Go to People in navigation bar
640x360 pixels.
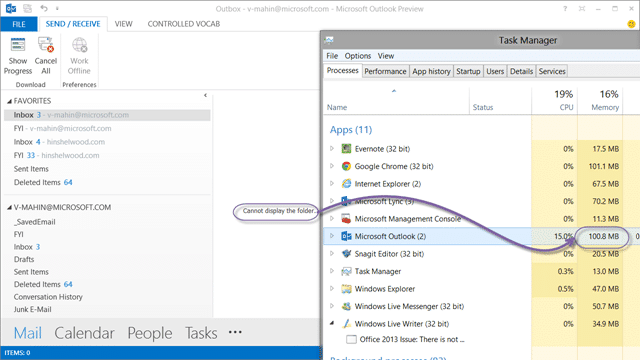coord(150,333)
